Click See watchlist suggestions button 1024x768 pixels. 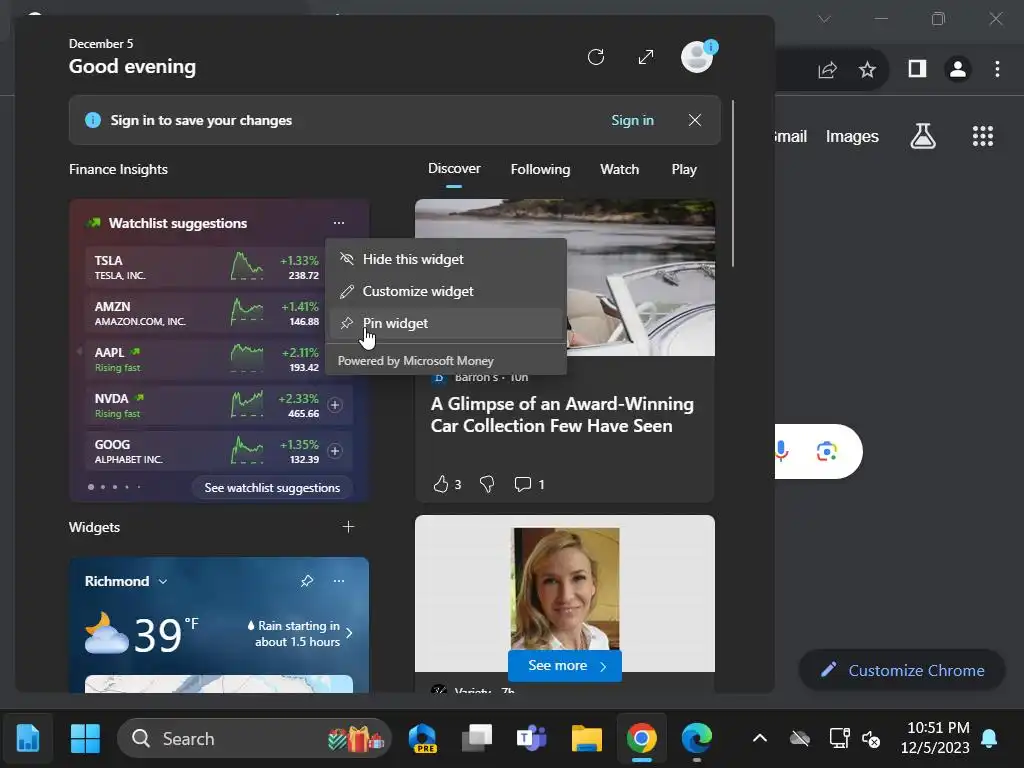tap(272, 488)
